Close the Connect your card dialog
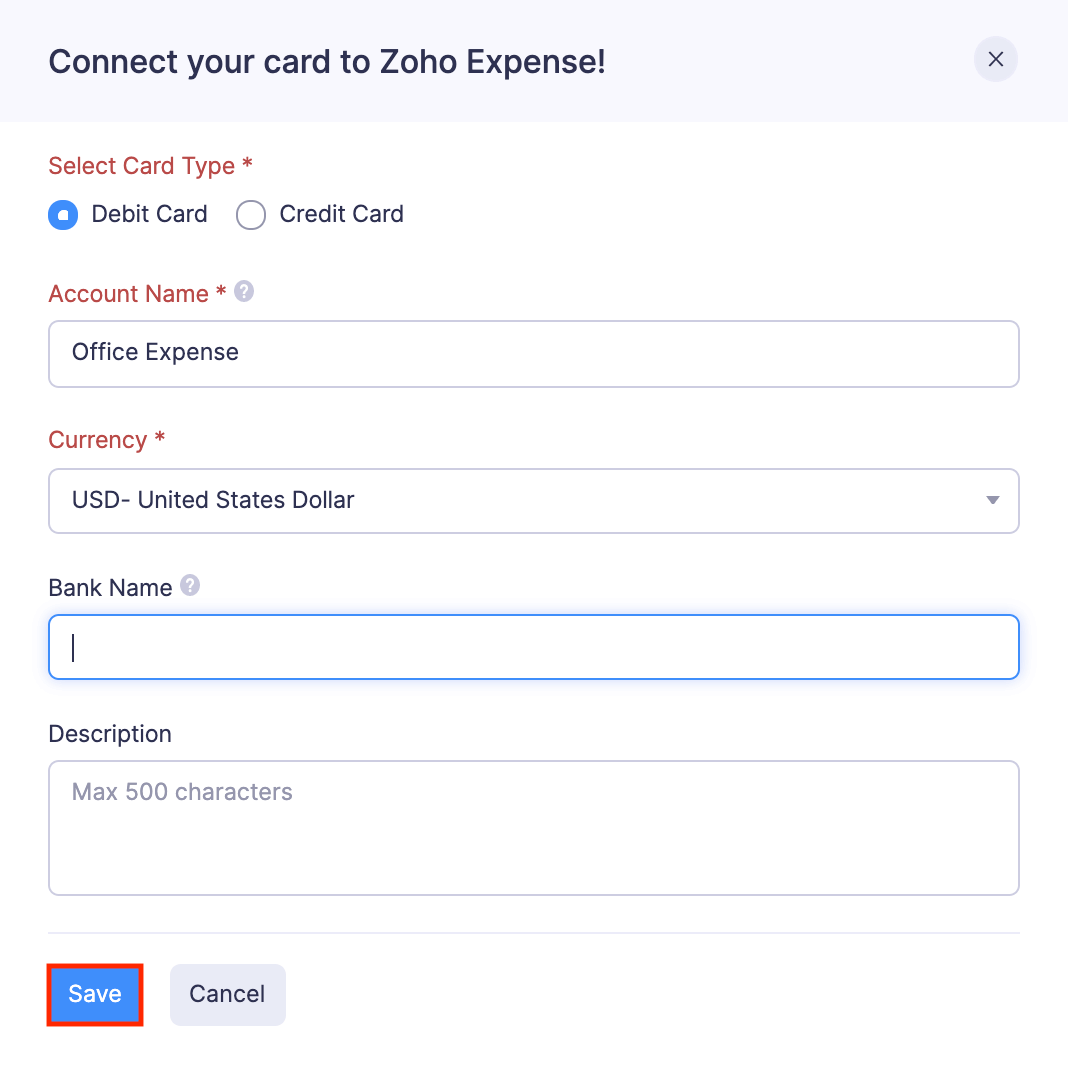Image resolution: width=1068 pixels, height=1078 pixels. coord(995,60)
